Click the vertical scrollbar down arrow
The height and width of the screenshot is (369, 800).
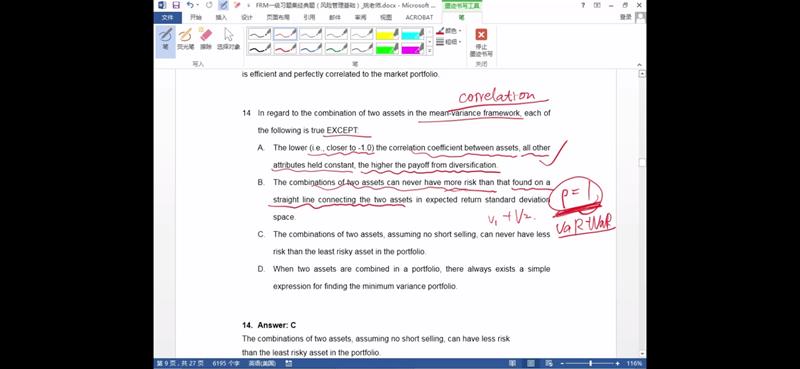pyautogui.click(x=642, y=354)
